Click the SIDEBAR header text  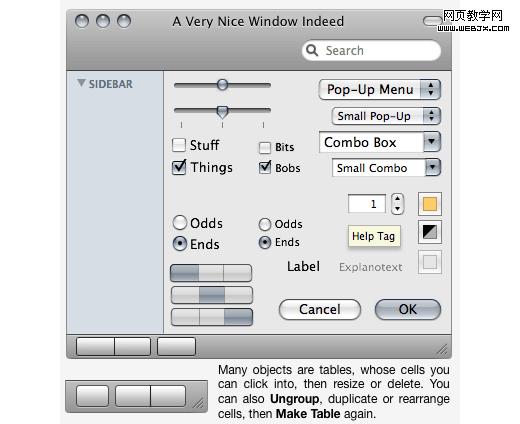coord(111,84)
